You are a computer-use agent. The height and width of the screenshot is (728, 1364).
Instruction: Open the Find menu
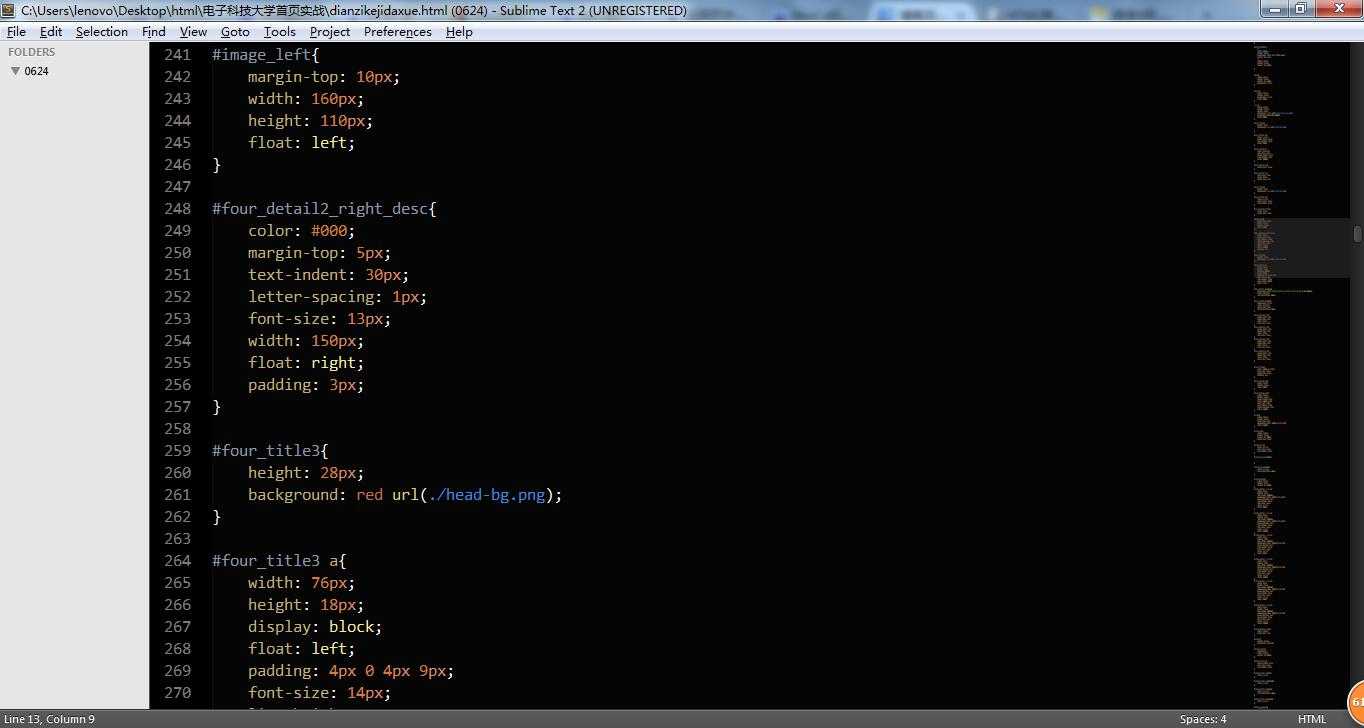(x=154, y=32)
